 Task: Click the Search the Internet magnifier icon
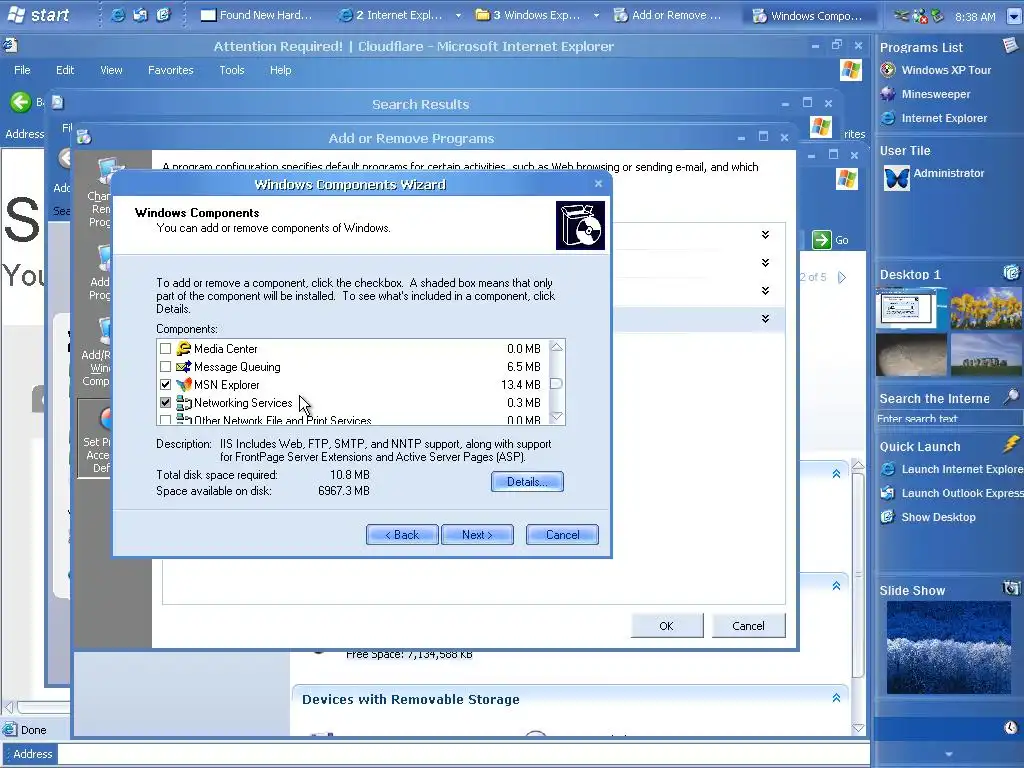coord(1011,396)
